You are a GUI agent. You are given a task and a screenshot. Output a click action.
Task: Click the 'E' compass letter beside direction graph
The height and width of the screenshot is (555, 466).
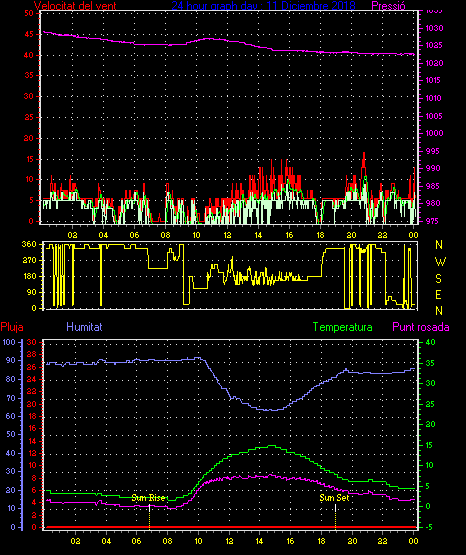click(x=438, y=294)
